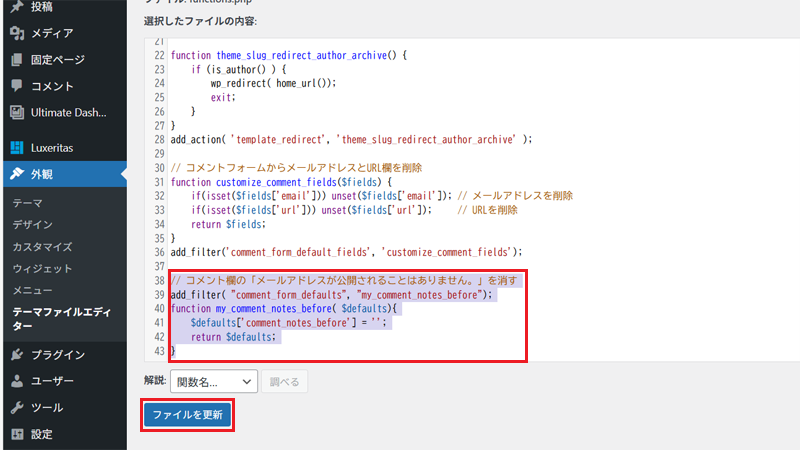The height and width of the screenshot is (450, 800).
Task: Click the paintbrush icon beside 外観
Action: point(17,175)
